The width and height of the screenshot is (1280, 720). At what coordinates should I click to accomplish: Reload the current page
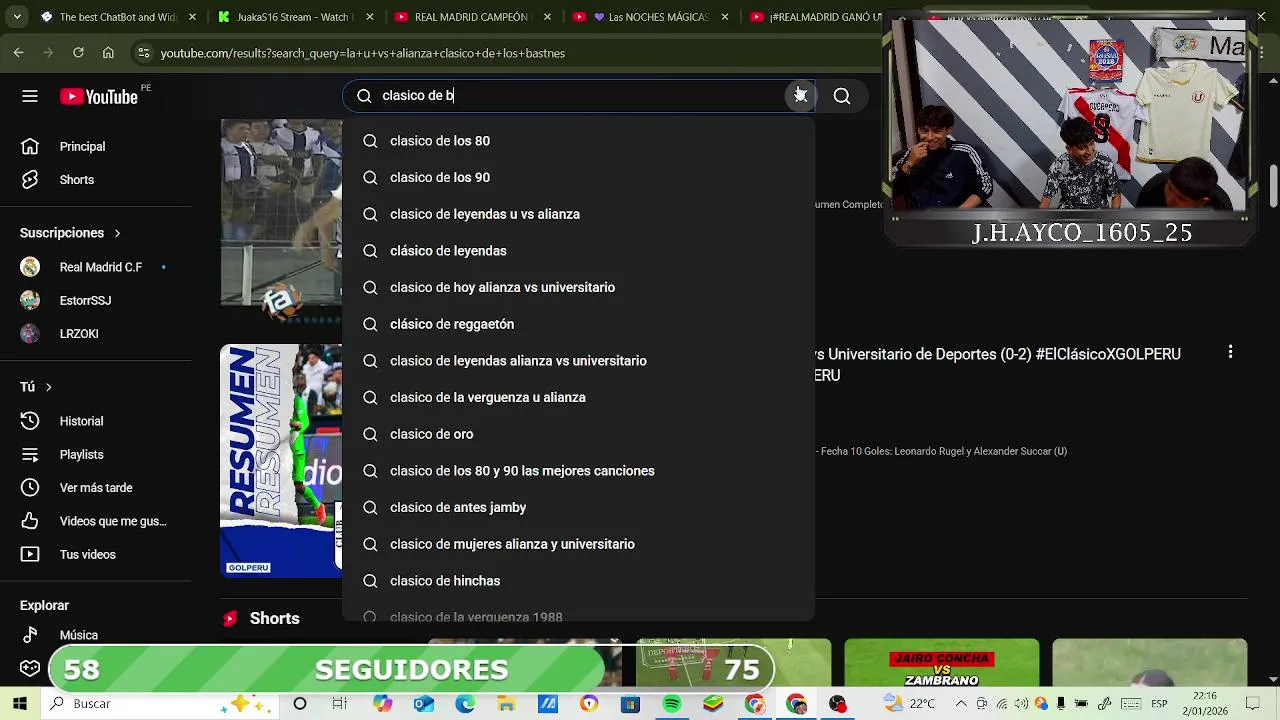[x=78, y=53]
